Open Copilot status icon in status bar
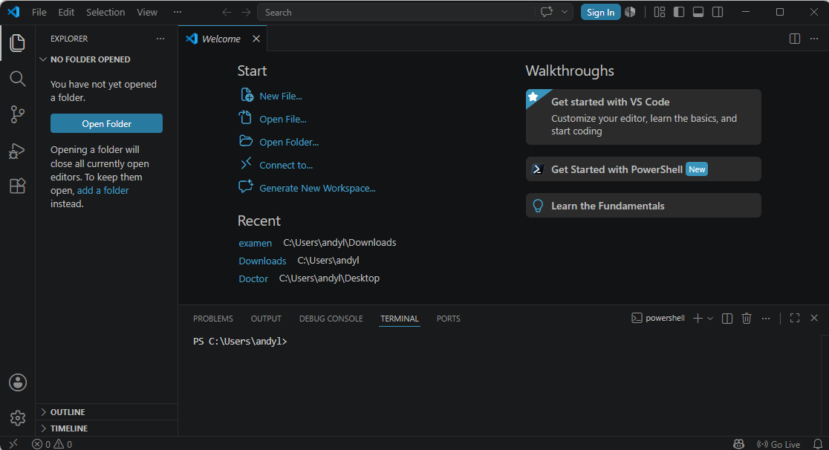 tap(739, 444)
